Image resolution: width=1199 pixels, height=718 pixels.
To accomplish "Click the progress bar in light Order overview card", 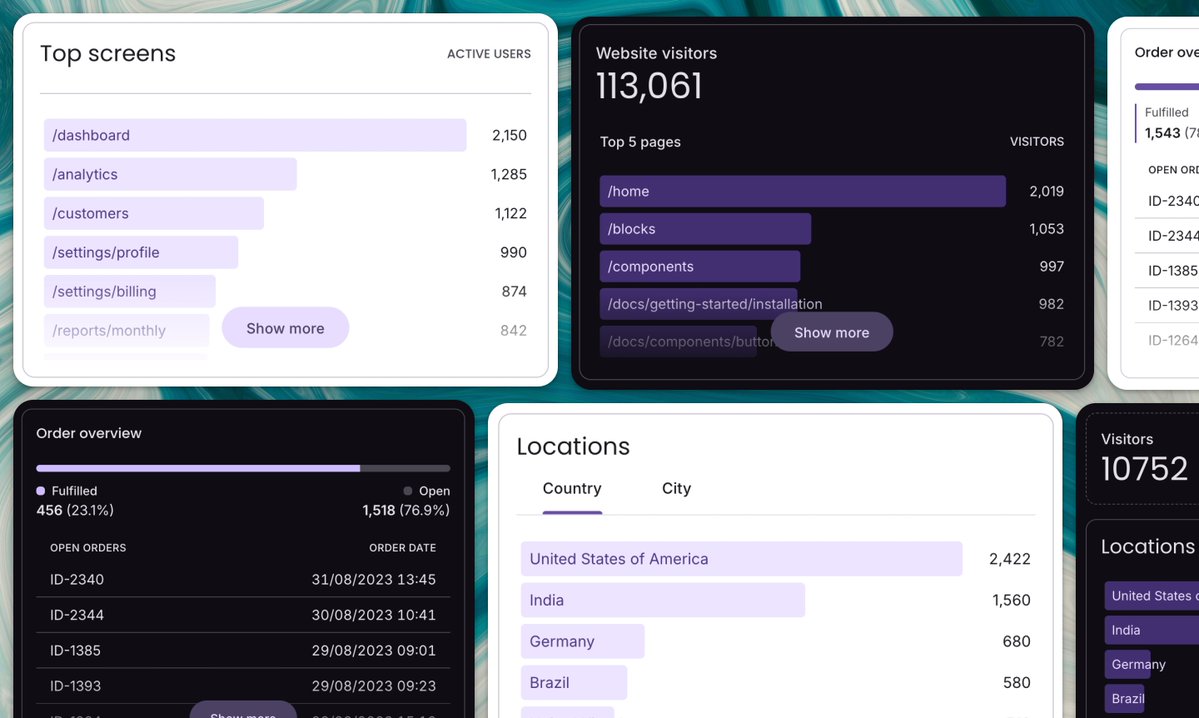I will tap(1167, 86).
